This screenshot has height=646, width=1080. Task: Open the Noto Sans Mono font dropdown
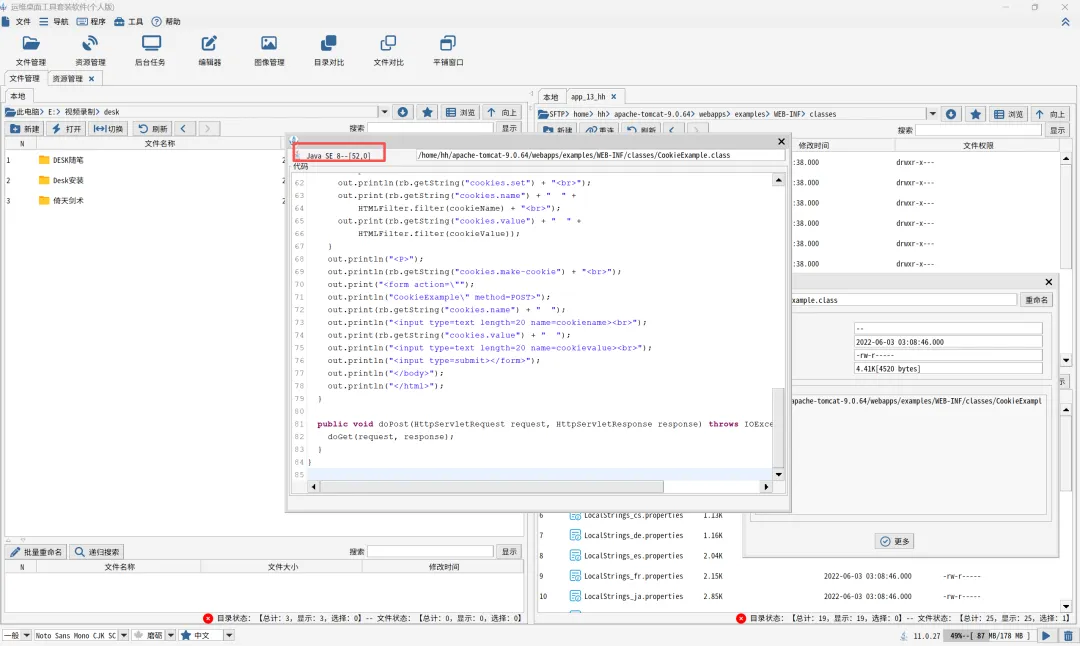(x=125, y=635)
